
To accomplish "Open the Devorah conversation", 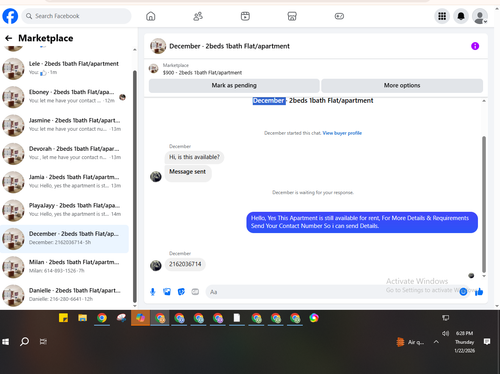I will (65, 153).
